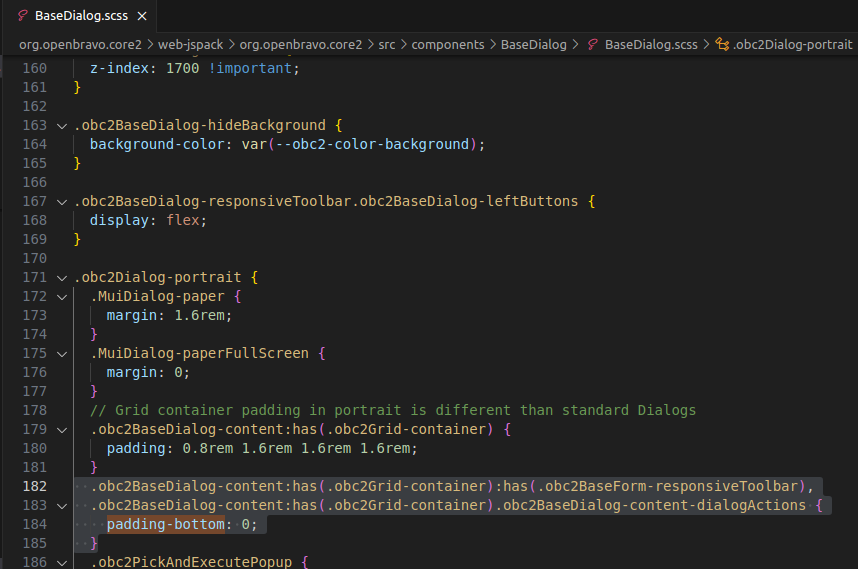
Task: Click the flex value on line 168
Action: pos(183,220)
